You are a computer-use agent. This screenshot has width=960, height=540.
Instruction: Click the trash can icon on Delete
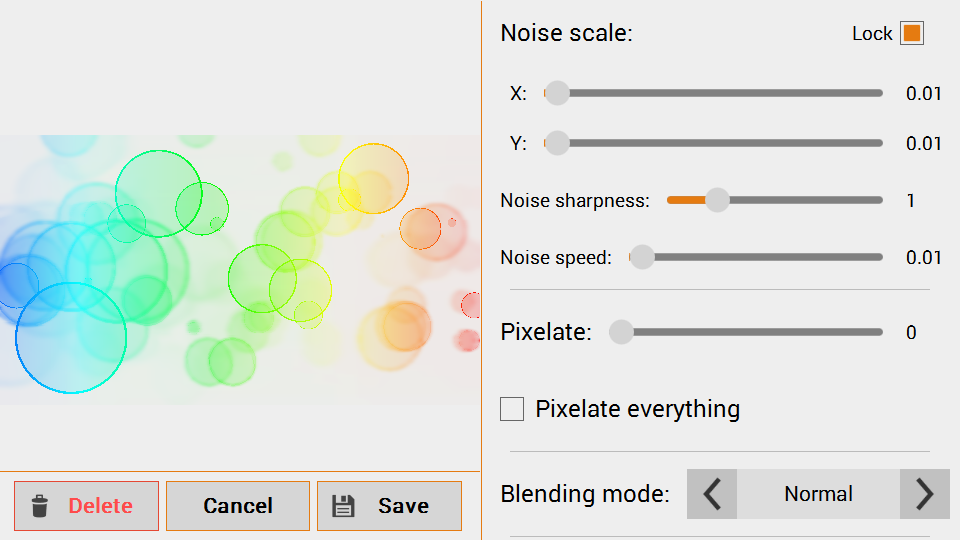[40, 506]
